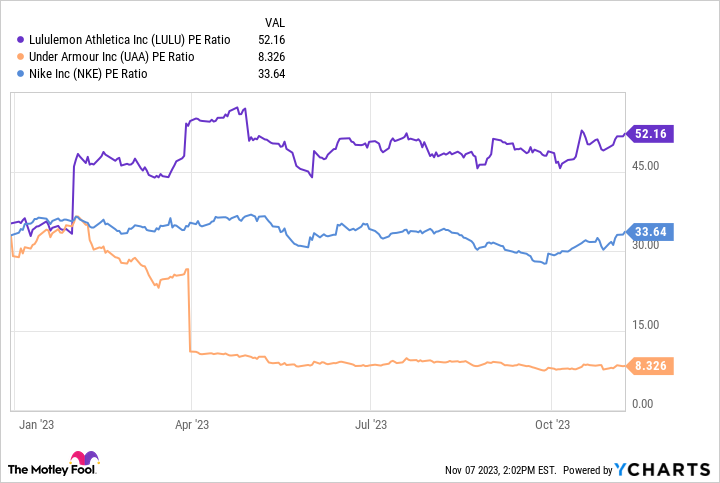The width and height of the screenshot is (720, 483).
Task: Click the orange Under Armour legend dot
Action: 21,56
